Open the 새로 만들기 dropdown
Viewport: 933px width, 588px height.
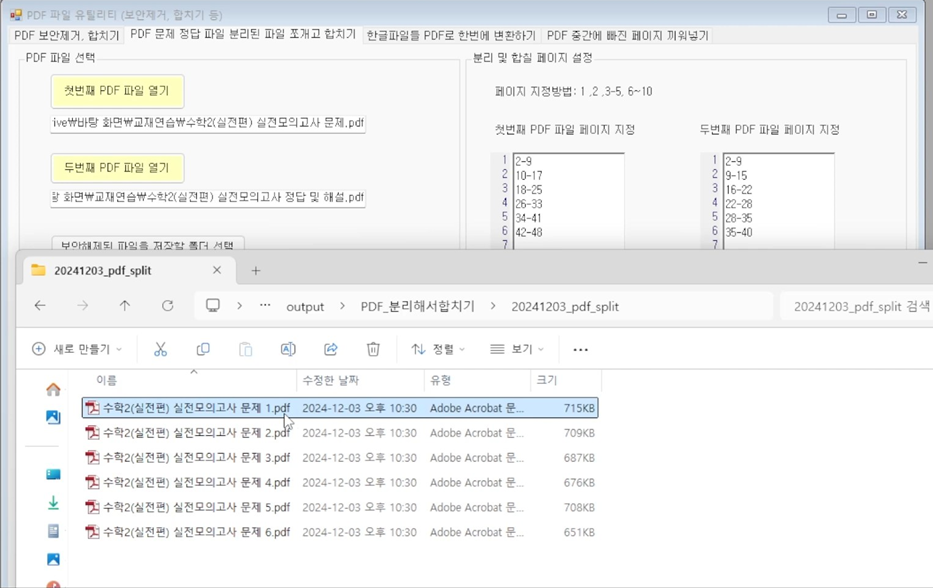[77, 349]
